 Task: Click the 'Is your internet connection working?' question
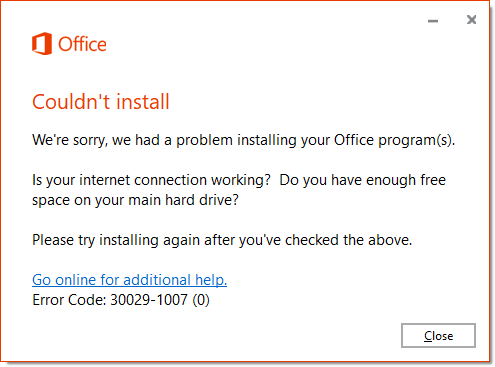coord(151,180)
